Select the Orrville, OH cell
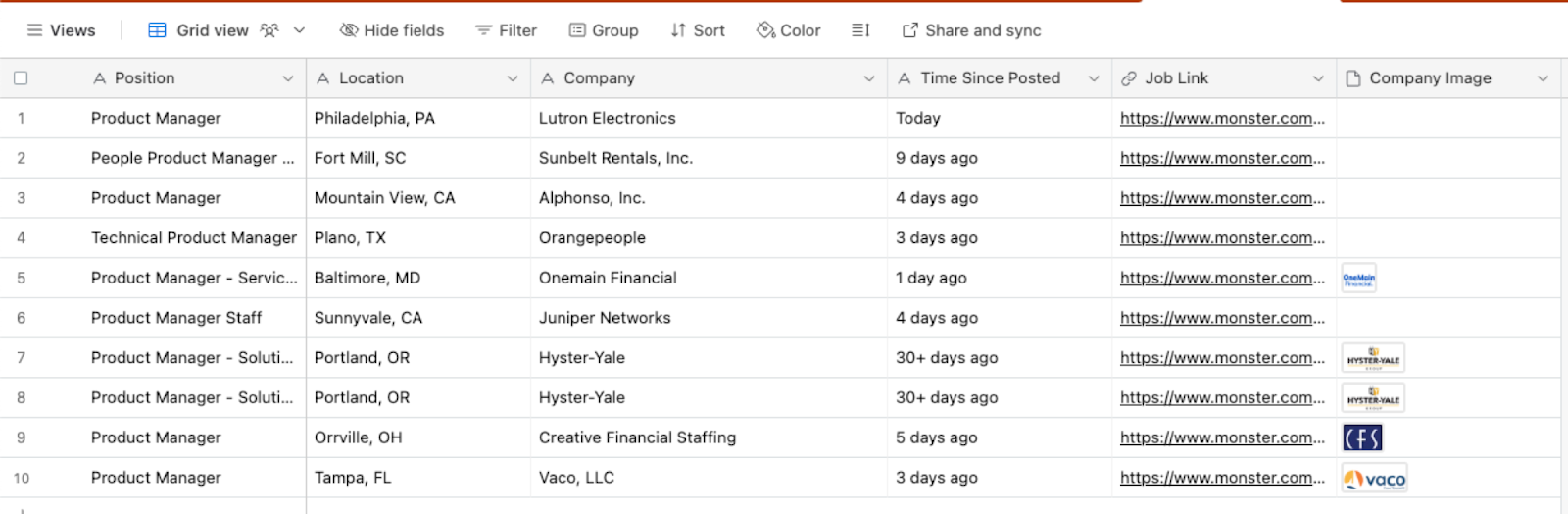This screenshot has height=514, width=1568. (418, 437)
